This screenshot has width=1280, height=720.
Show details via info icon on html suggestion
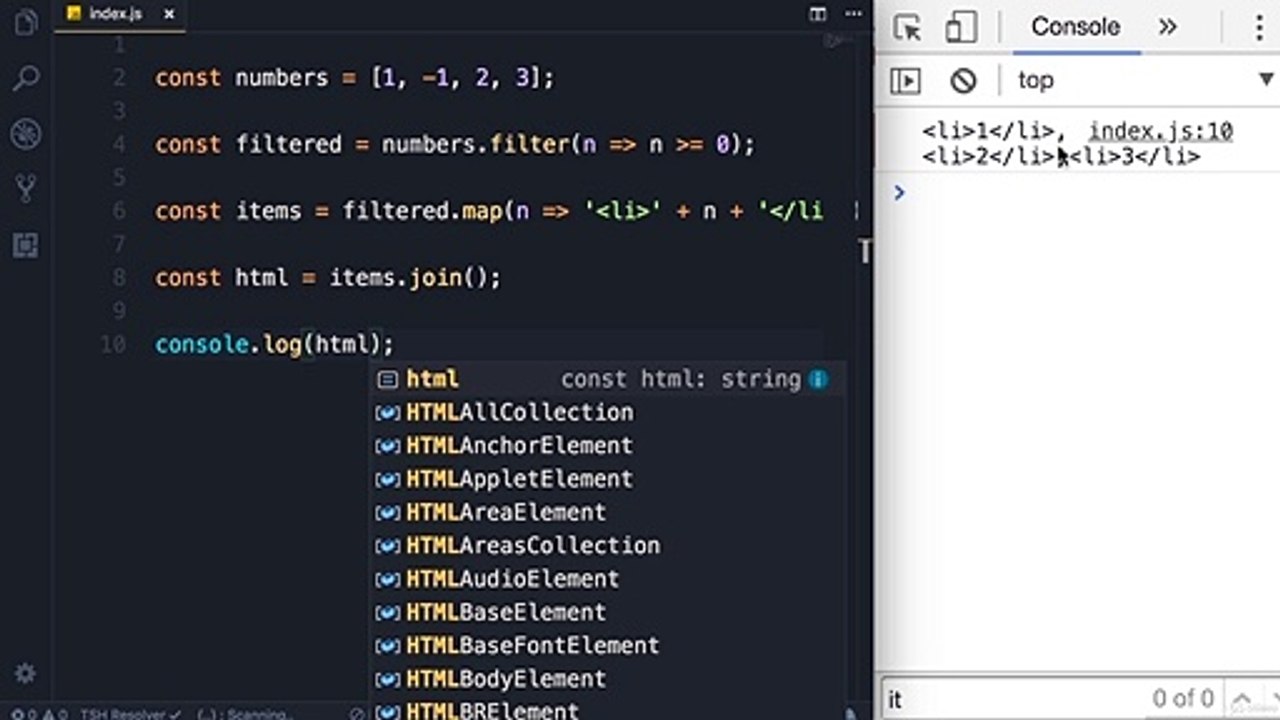coord(818,379)
